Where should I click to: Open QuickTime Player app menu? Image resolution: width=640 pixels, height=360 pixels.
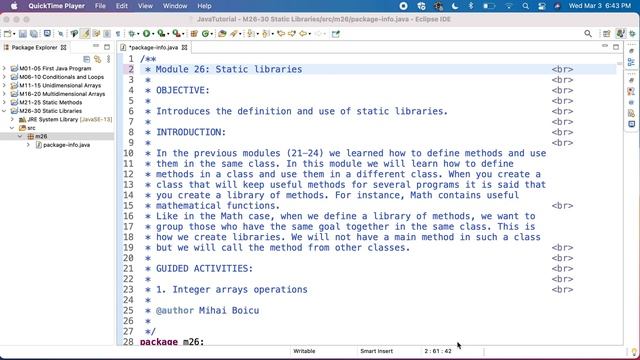(56, 6)
